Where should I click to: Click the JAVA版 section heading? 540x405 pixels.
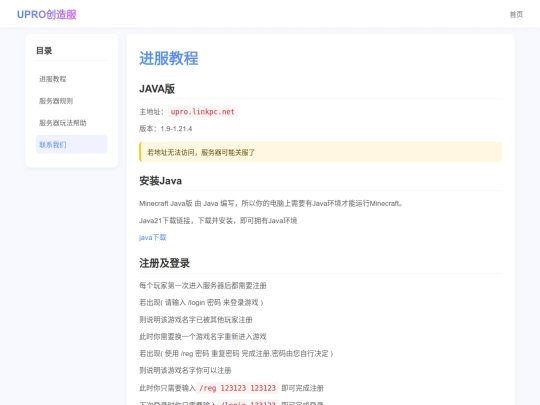[x=157, y=89]
